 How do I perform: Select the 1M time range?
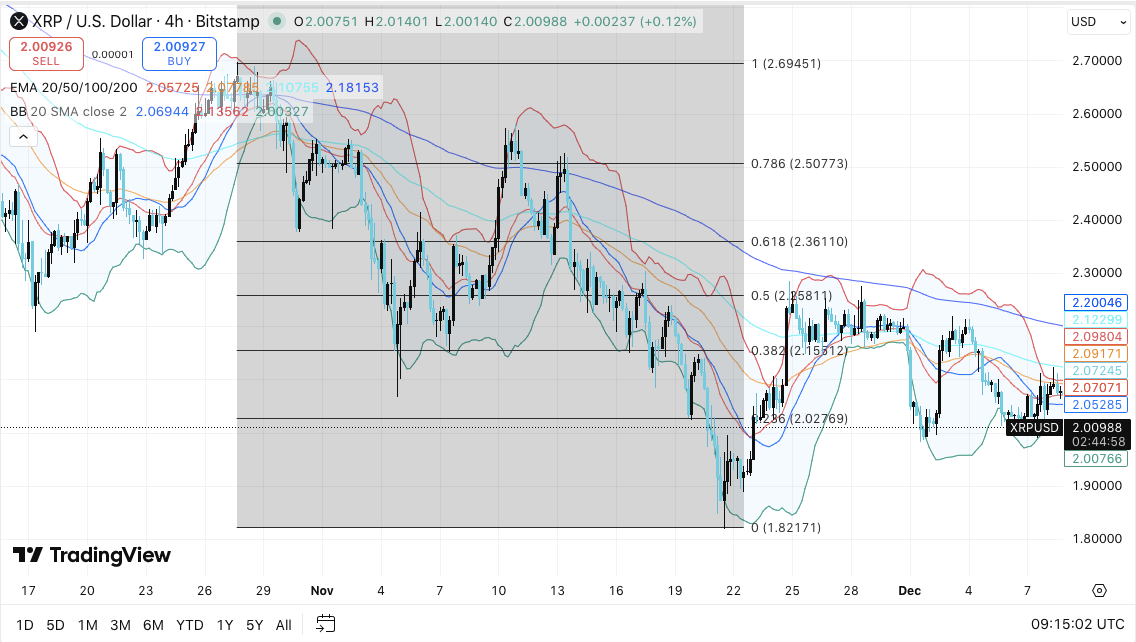click(x=88, y=625)
